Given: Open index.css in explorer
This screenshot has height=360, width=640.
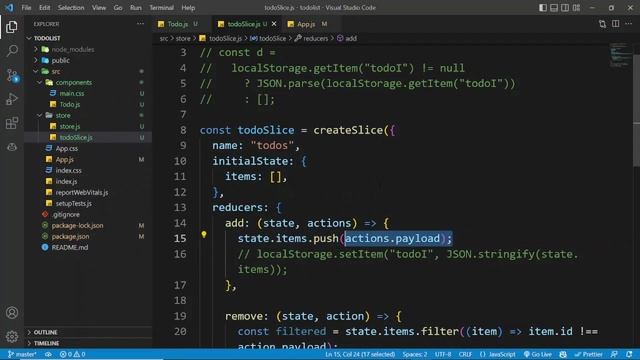Looking at the screenshot, I should [x=69, y=171].
